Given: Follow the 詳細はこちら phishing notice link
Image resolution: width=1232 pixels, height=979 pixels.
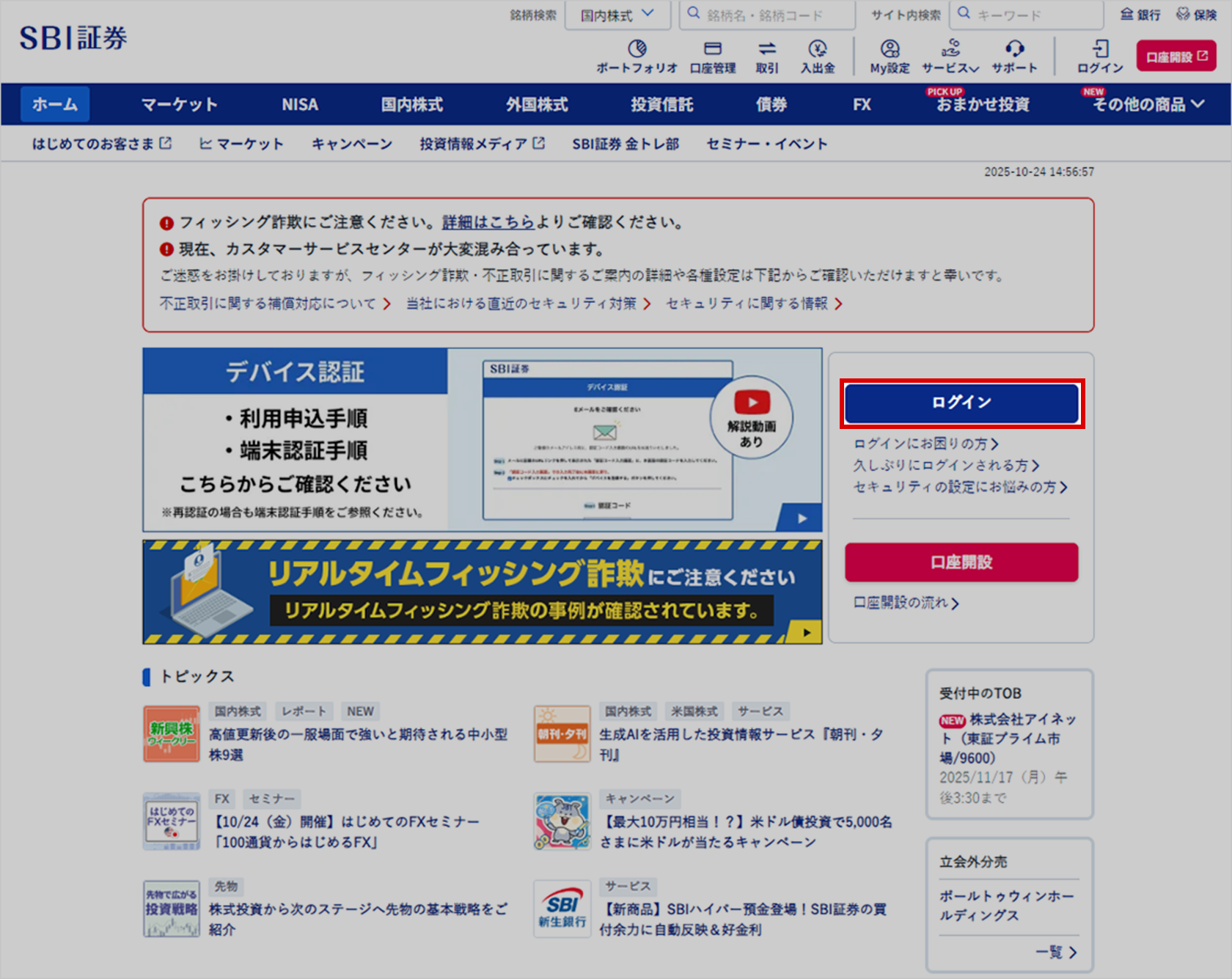Looking at the screenshot, I should pos(488,222).
